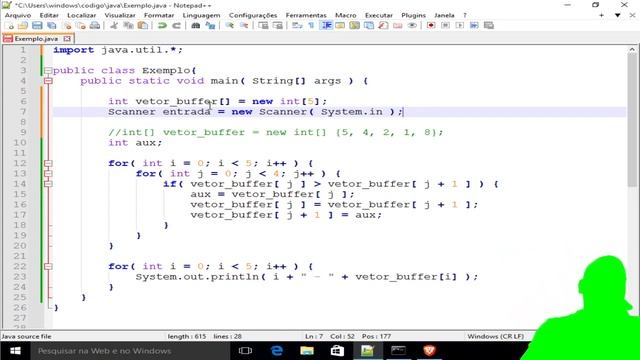Collapse the for loop on line 22
This screenshot has height=360, width=640.
click(48, 267)
